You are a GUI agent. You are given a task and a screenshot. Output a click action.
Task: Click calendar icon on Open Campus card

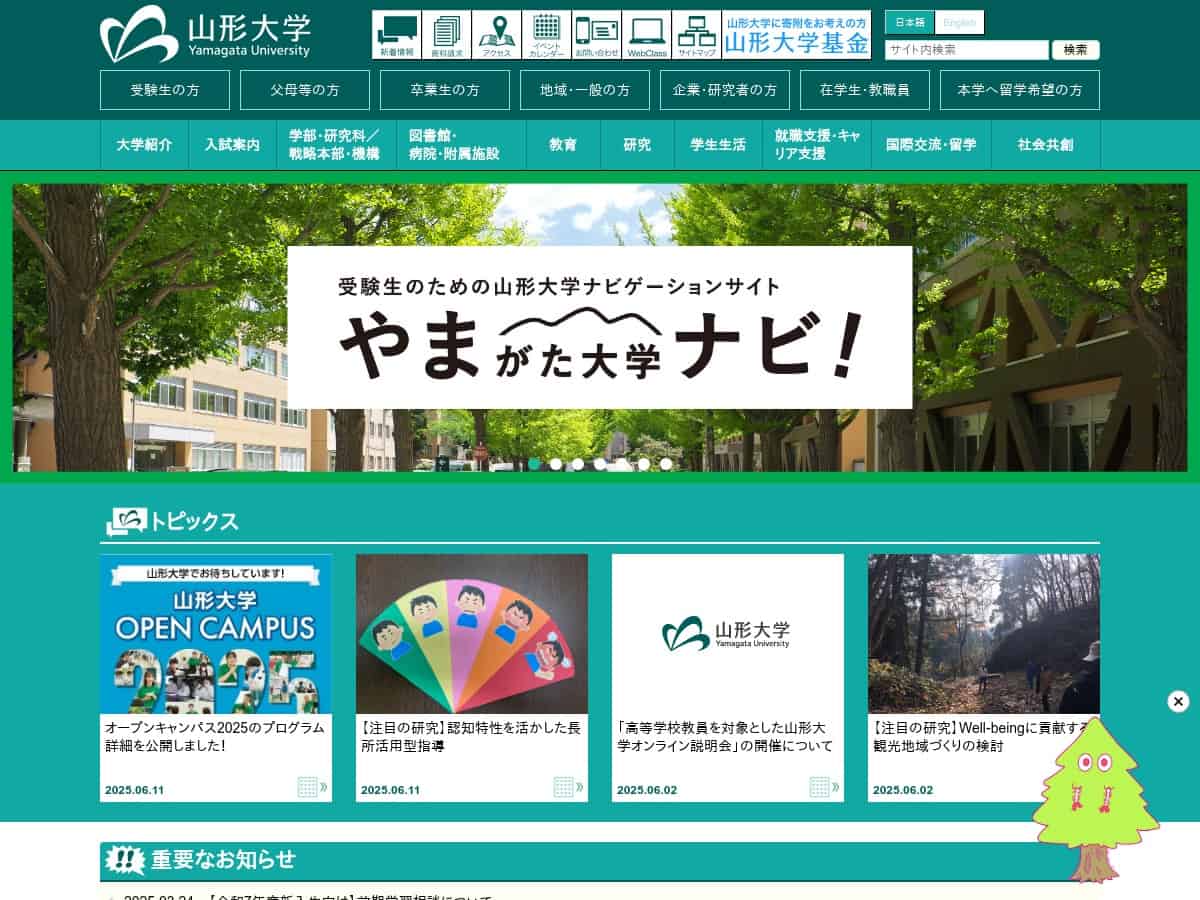point(312,787)
